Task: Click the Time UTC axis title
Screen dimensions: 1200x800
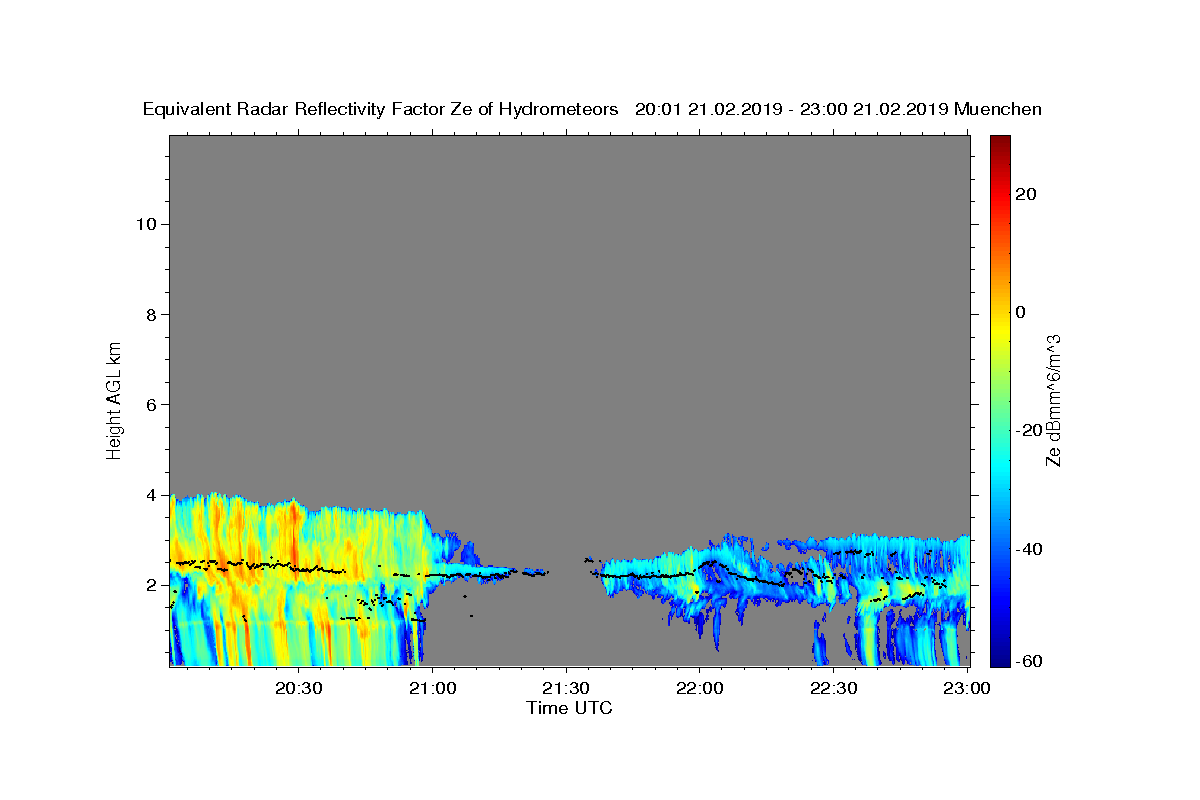Action: click(569, 708)
